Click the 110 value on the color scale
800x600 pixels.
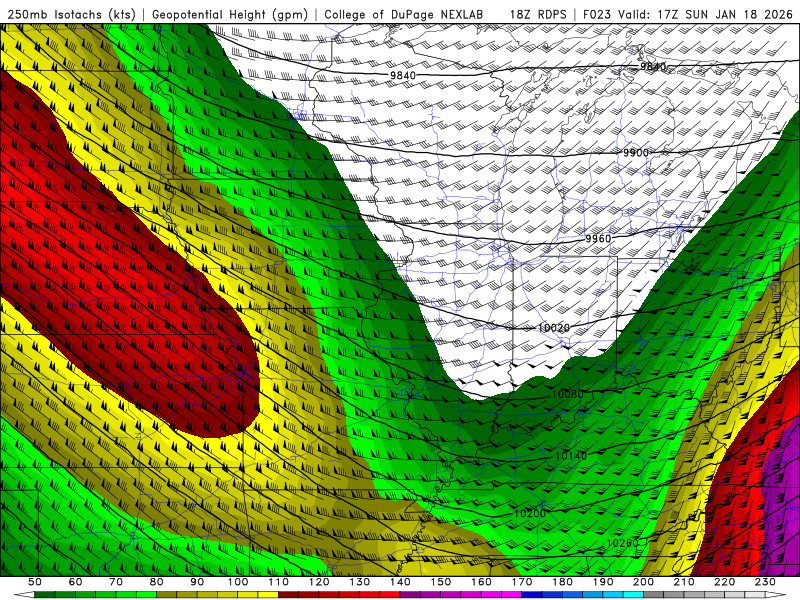coord(279,582)
